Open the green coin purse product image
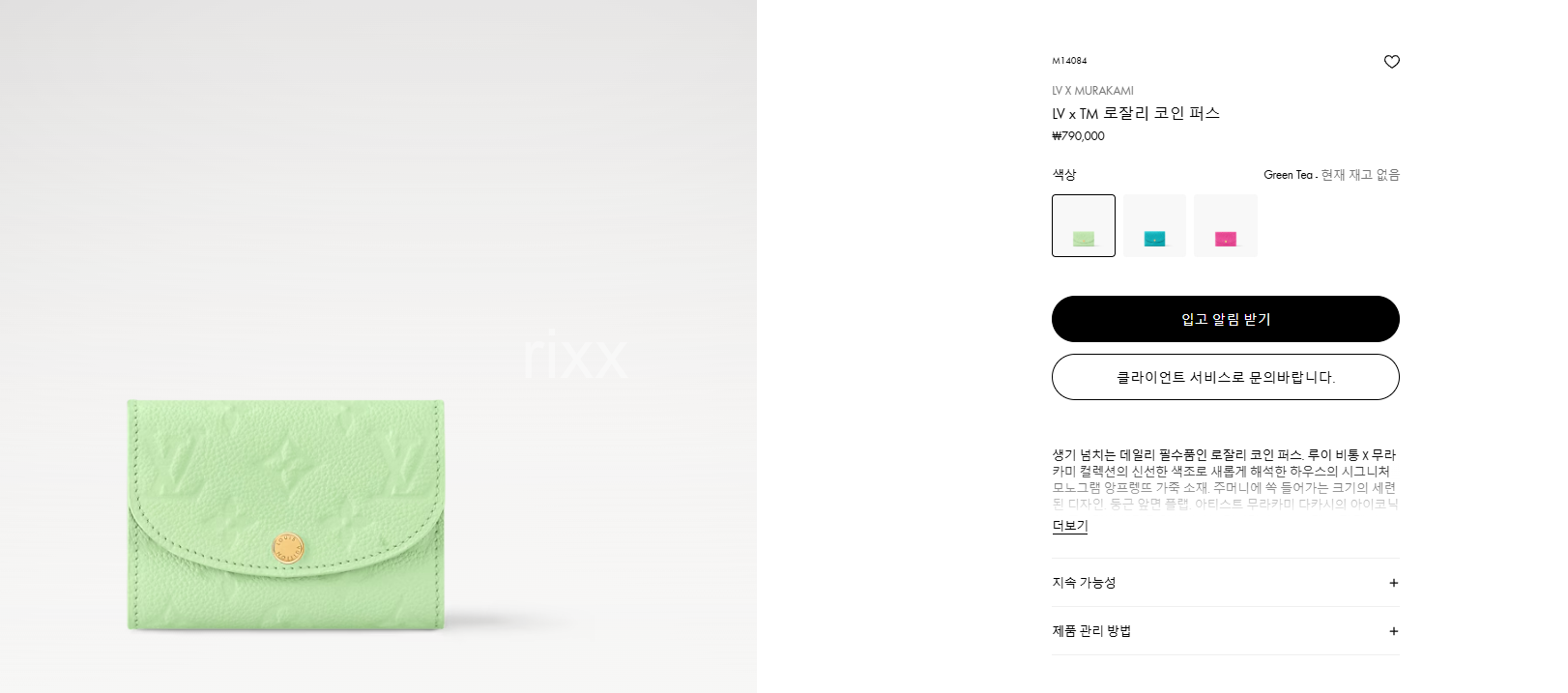 [x=286, y=515]
